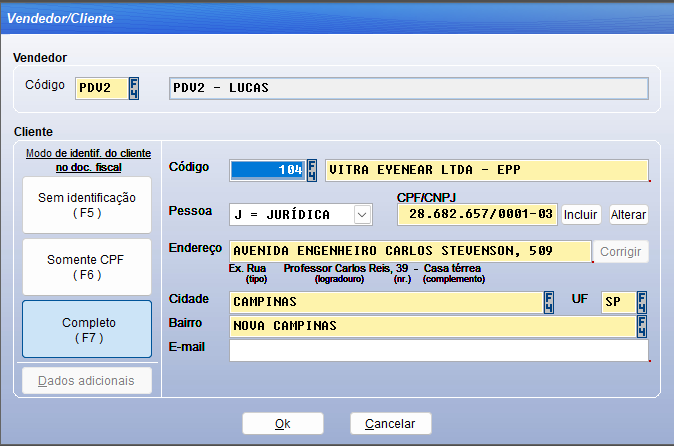Open the F4 lookup for UF field
Viewport: 674px width, 446px height.
point(641,301)
